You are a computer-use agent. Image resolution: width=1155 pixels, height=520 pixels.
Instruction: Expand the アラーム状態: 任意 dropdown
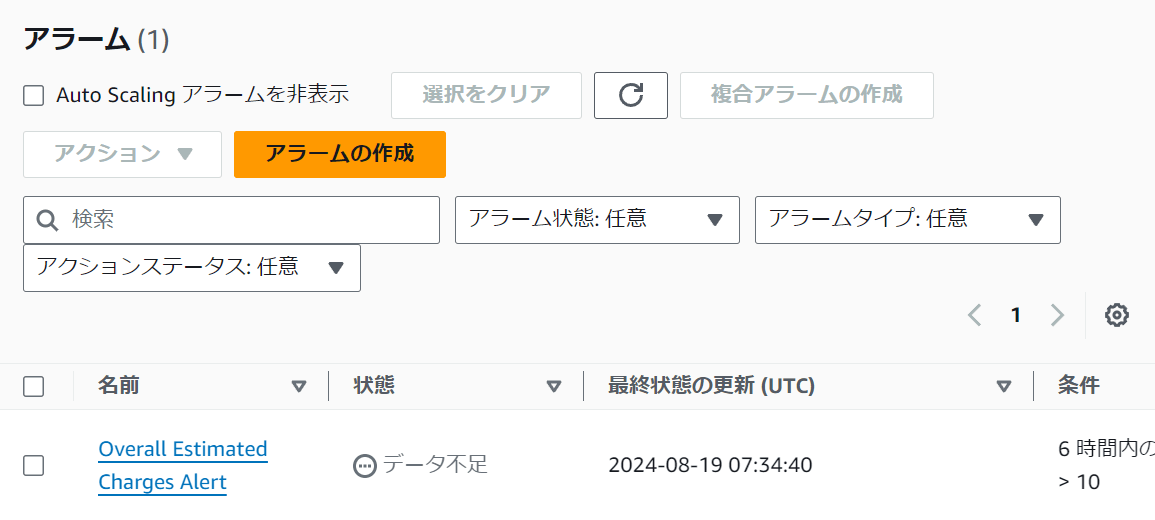[597, 219]
